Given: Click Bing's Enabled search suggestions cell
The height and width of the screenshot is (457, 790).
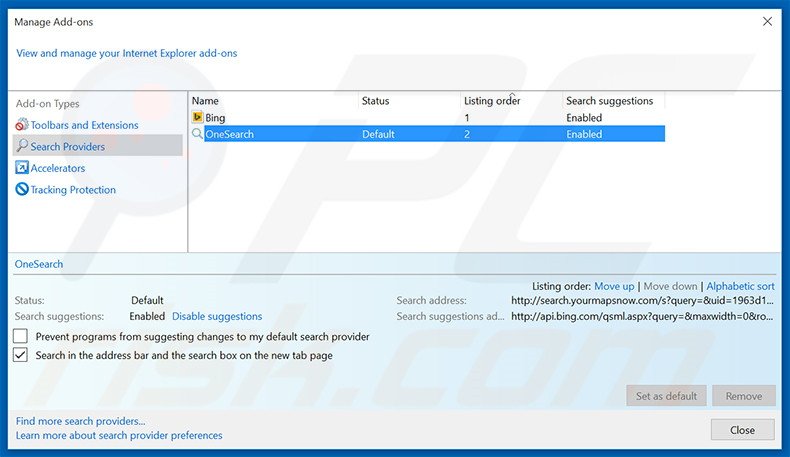Looking at the screenshot, I should click(584, 117).
